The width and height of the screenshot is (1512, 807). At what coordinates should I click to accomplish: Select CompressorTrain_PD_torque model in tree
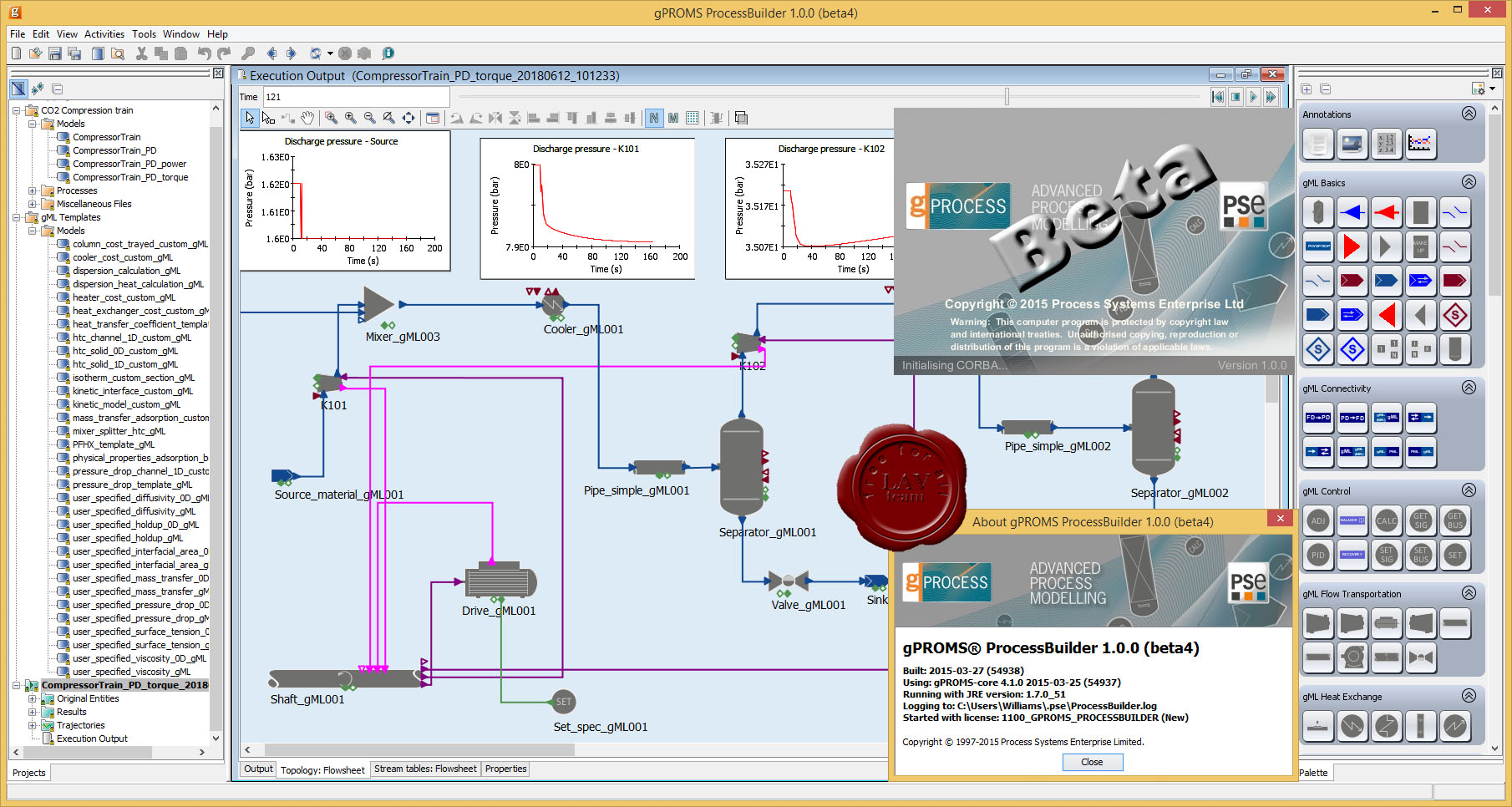coord(129,177)
